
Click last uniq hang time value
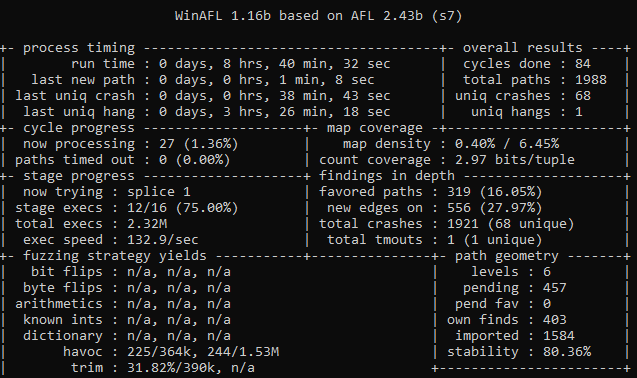pos(274,112)
